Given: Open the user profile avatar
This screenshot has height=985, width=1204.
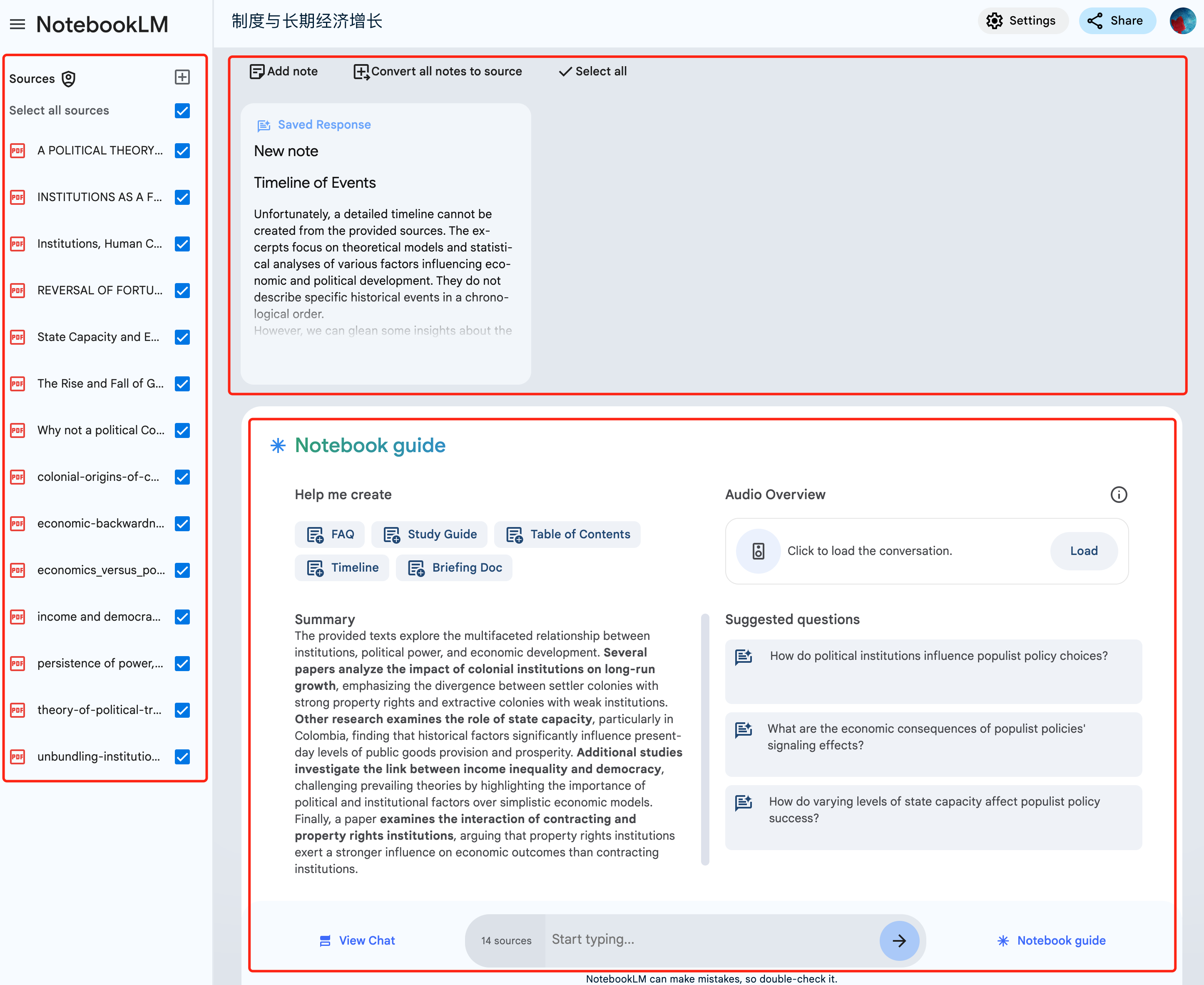Looking at the screenshot, I should pyautogui.click(x=1182, y=21).
